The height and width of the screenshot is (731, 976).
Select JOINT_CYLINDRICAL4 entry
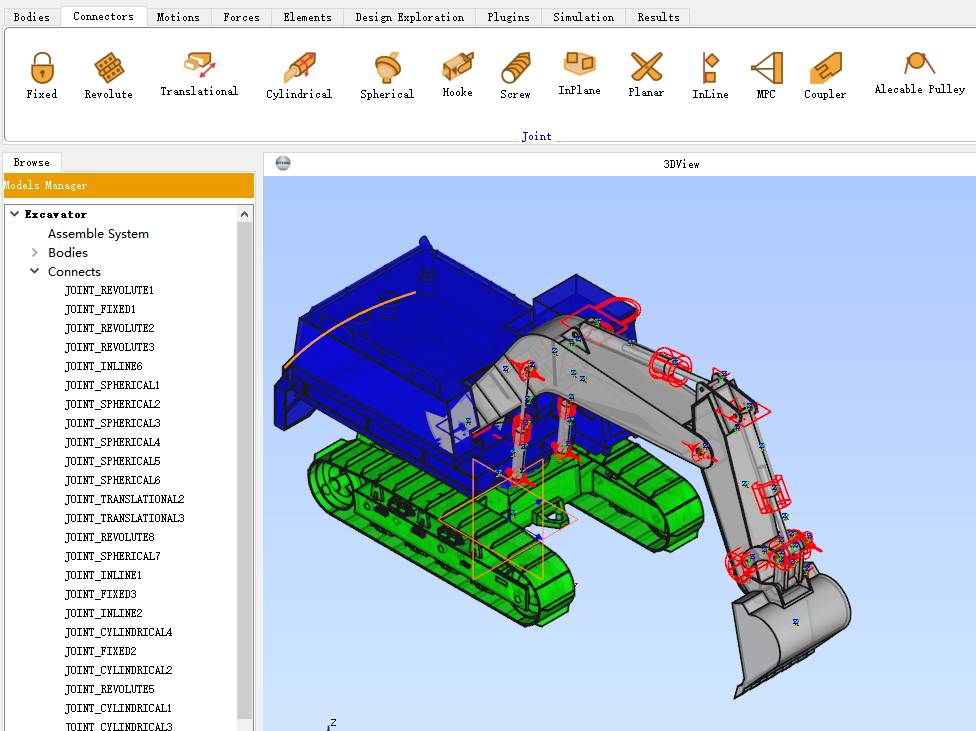[x=119, y=632]
